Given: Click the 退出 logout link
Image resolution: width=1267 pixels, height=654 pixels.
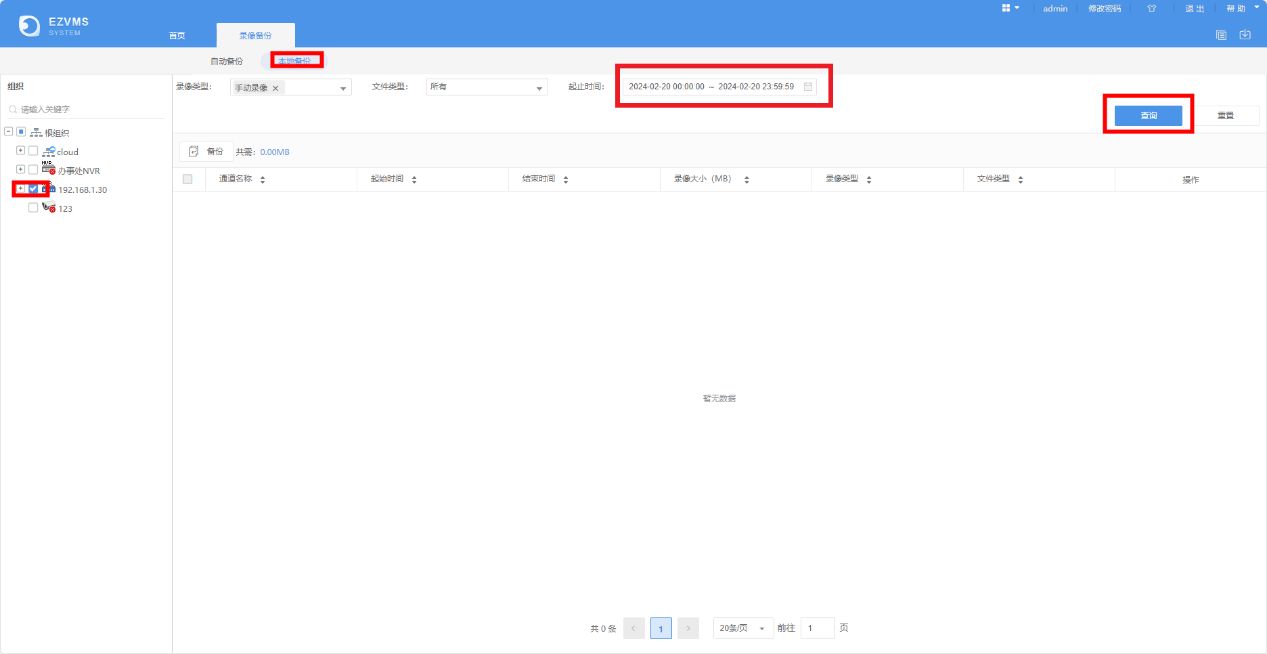Looking at the screenshot, I should pyautogui.click(x=1195, y=8).
